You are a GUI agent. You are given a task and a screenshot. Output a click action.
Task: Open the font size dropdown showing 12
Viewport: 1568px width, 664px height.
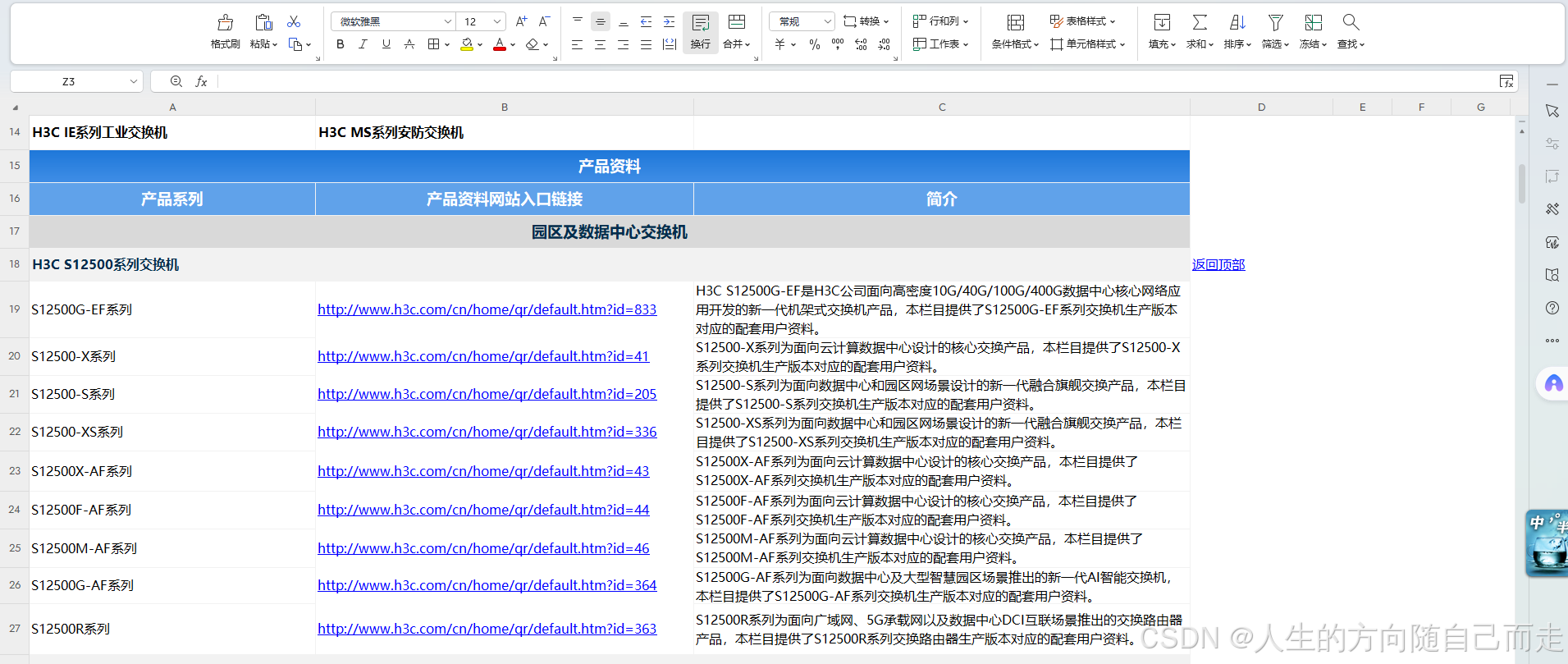[x=497, y=21]
